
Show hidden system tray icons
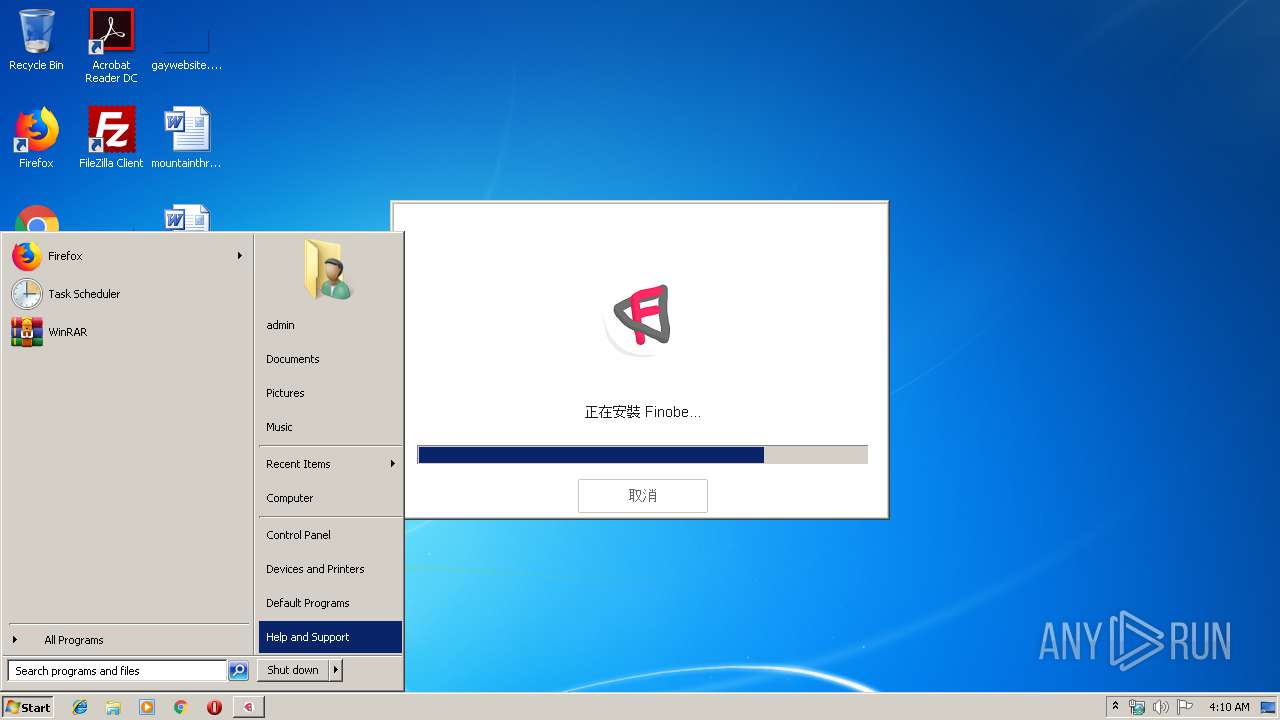coord(1115,707)
